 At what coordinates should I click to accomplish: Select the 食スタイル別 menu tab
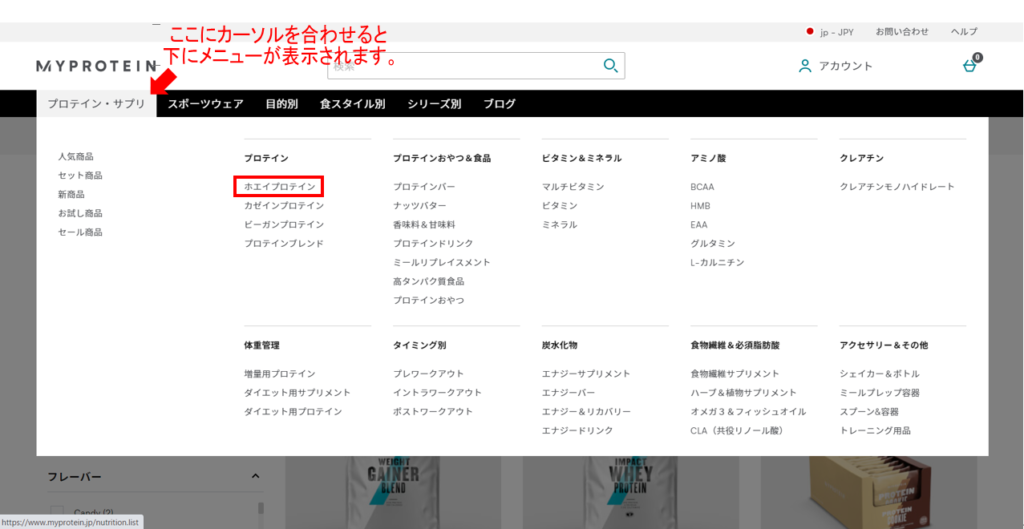click(353, 103)
